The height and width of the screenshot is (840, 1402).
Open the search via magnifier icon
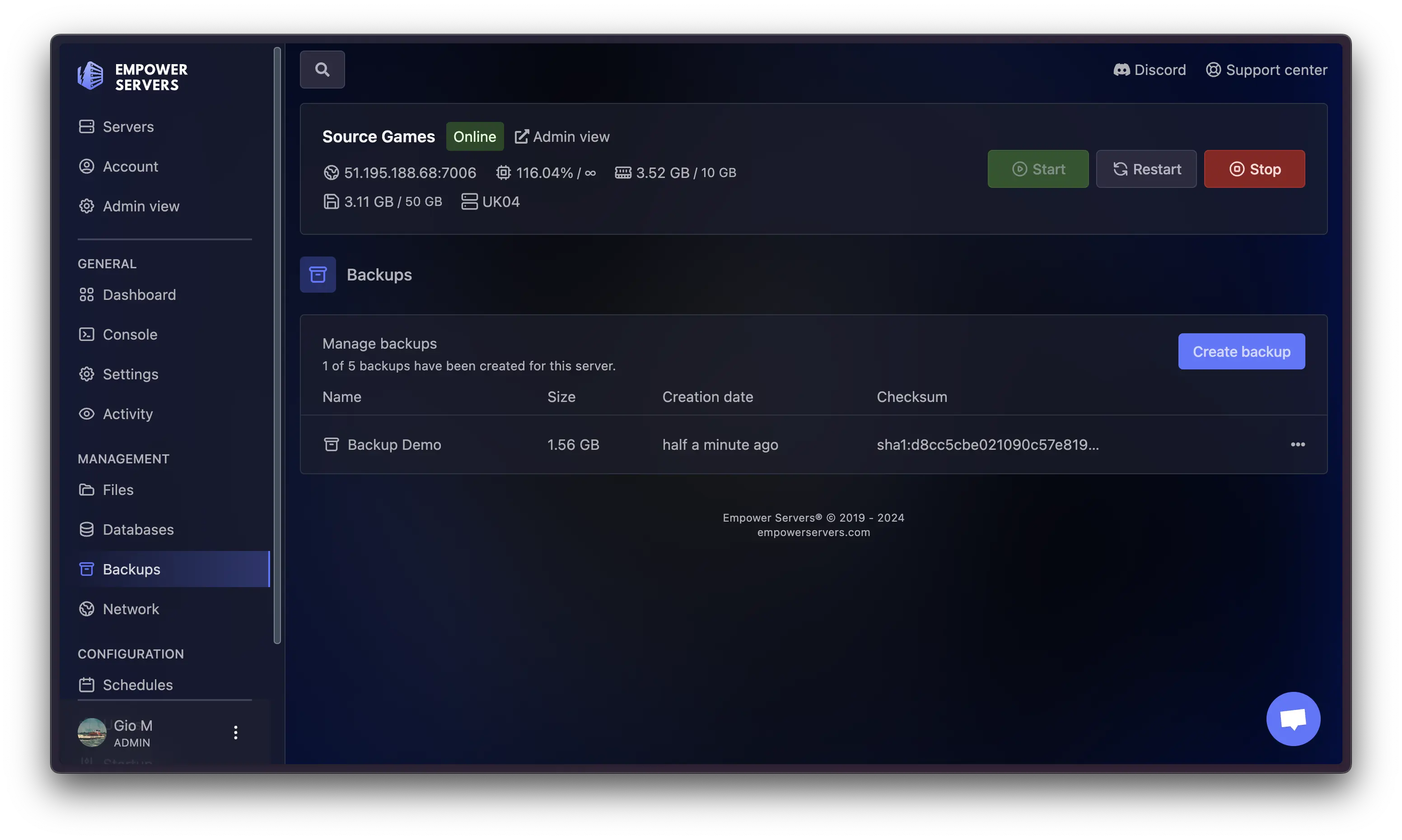[x=322, y=69]
